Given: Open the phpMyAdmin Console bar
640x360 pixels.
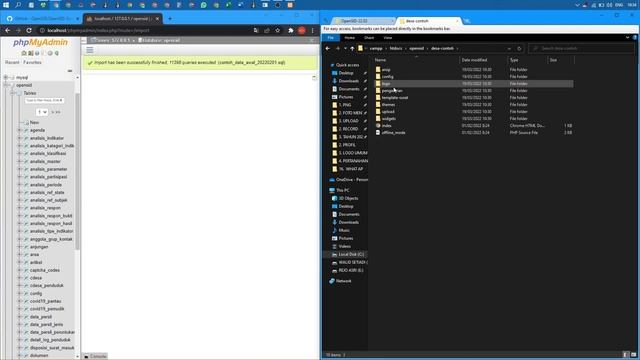Looking at the screenshot, I should click(95, 356).
